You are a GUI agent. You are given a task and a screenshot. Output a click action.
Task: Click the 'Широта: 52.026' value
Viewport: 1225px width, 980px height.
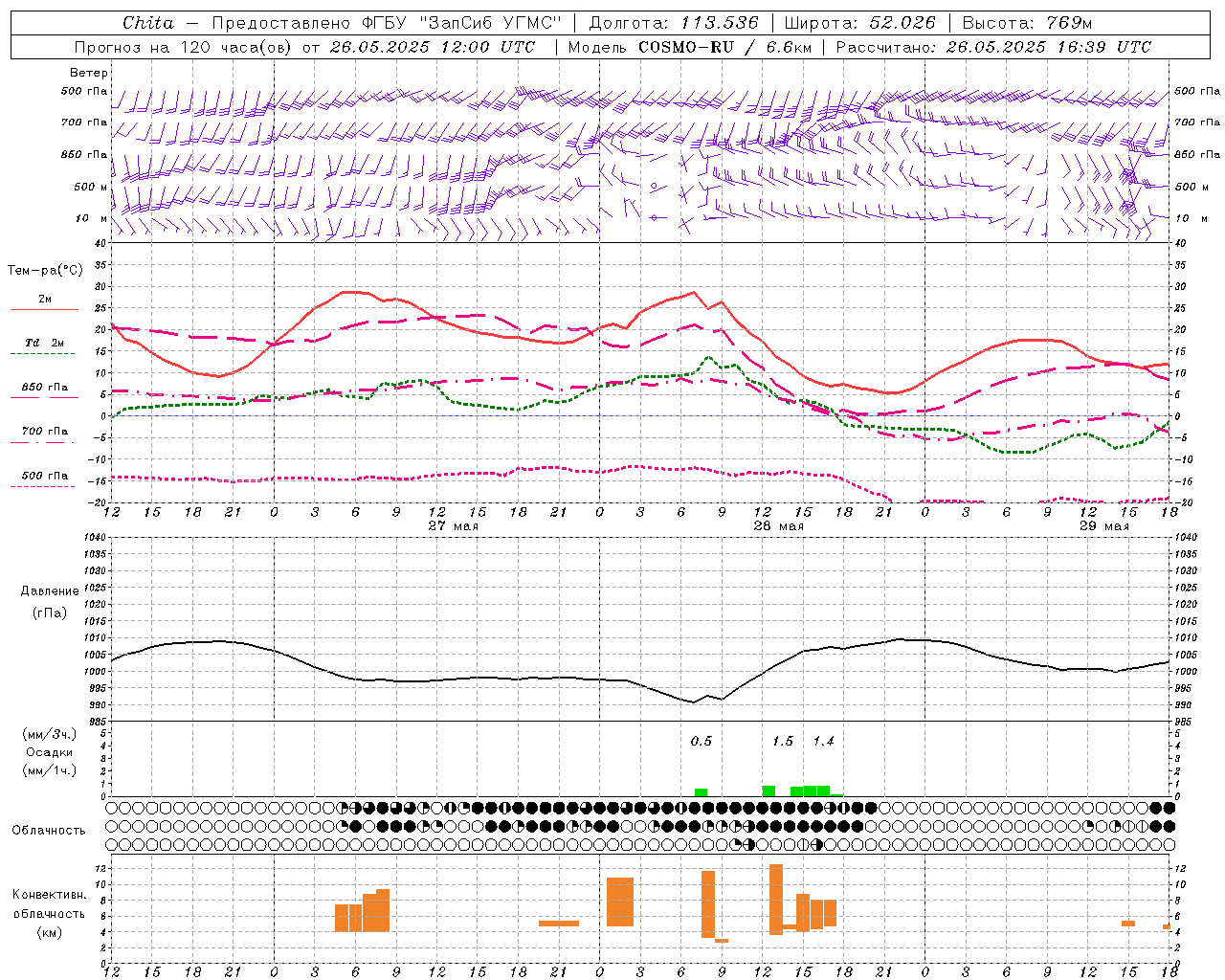point(859,23)
